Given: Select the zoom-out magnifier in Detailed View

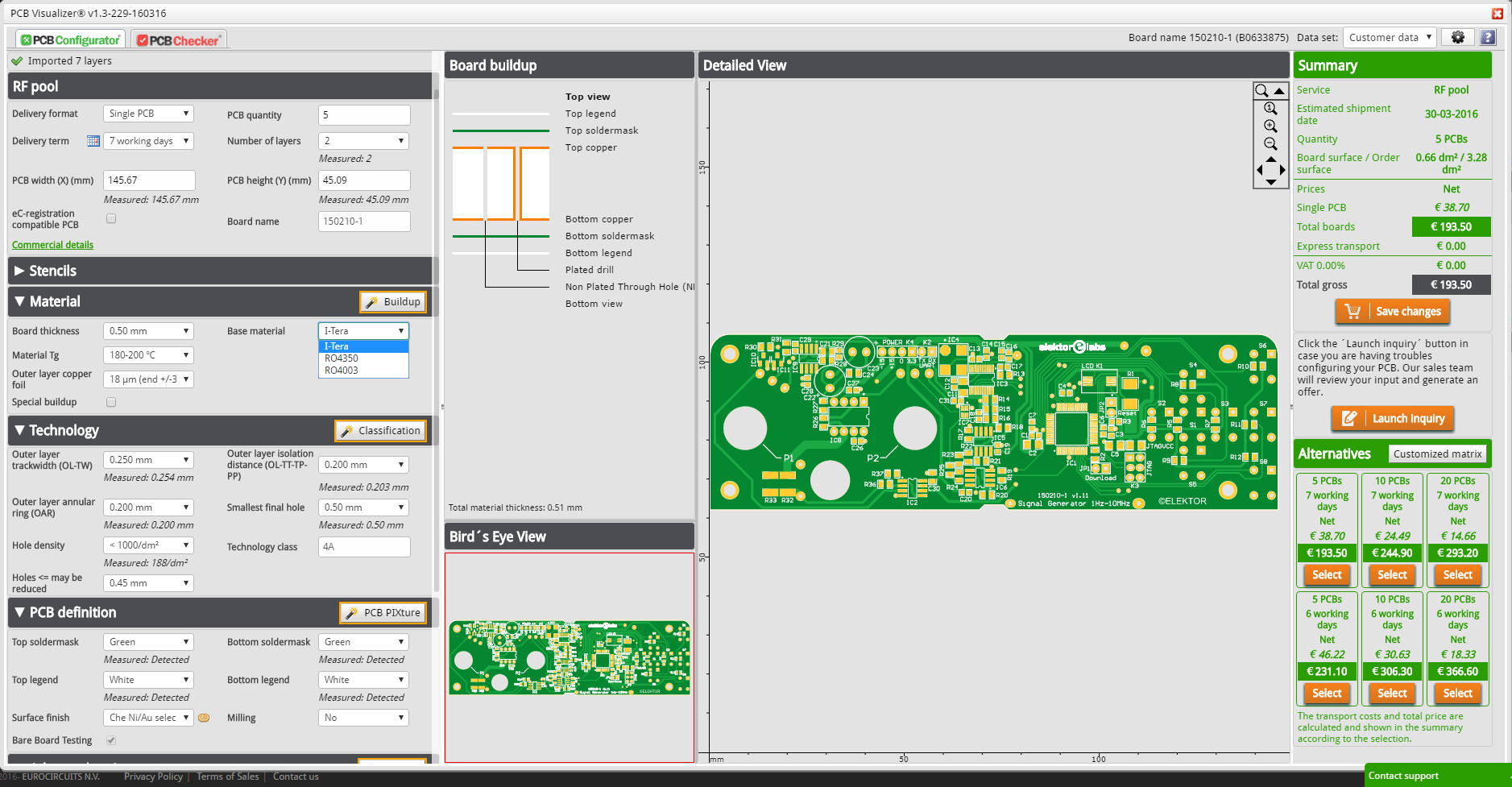Looking at the screenshot, I should 1270,143.
